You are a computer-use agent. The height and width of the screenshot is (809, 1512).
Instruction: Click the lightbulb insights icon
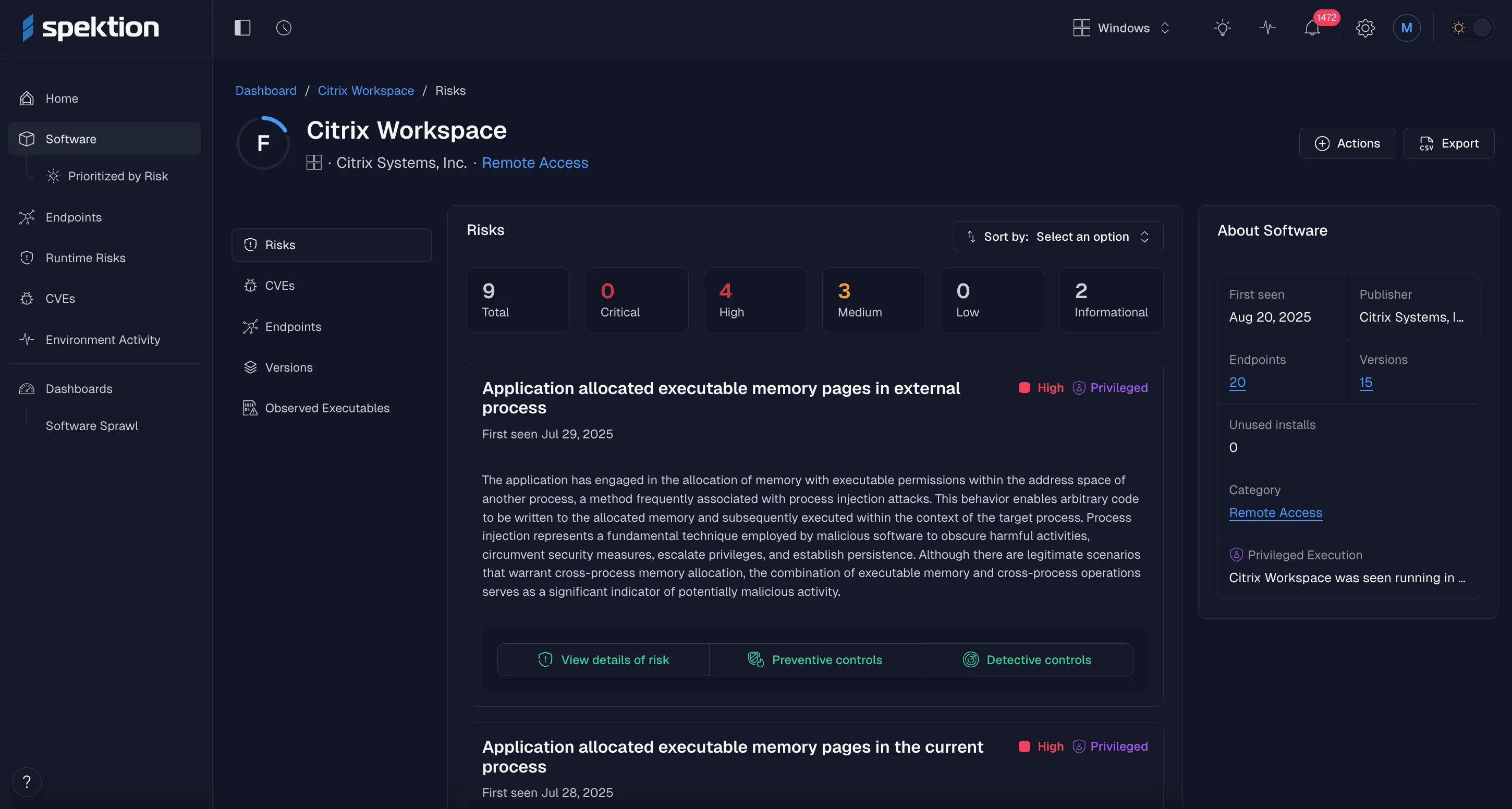[1222, 28]
